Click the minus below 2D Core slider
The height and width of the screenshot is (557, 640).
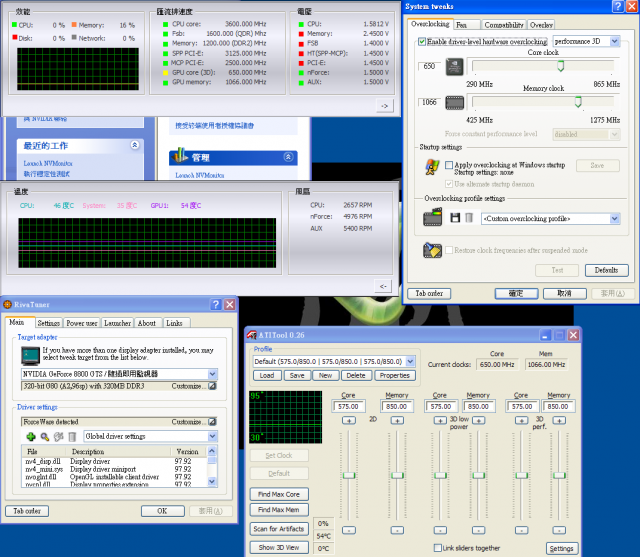349,530
